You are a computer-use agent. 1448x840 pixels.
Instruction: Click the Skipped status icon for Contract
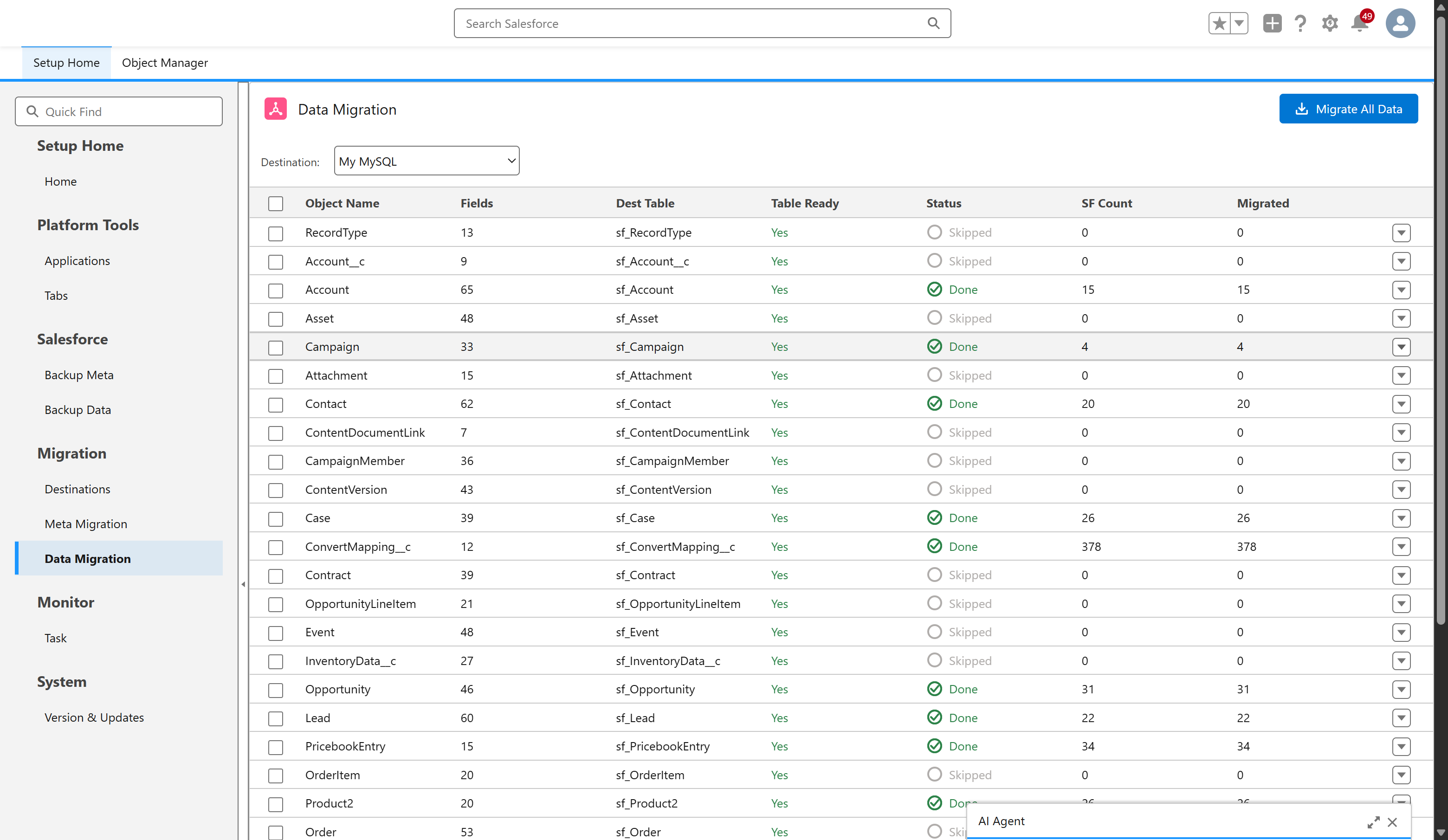pyautogui.click(x=934, y=575)
